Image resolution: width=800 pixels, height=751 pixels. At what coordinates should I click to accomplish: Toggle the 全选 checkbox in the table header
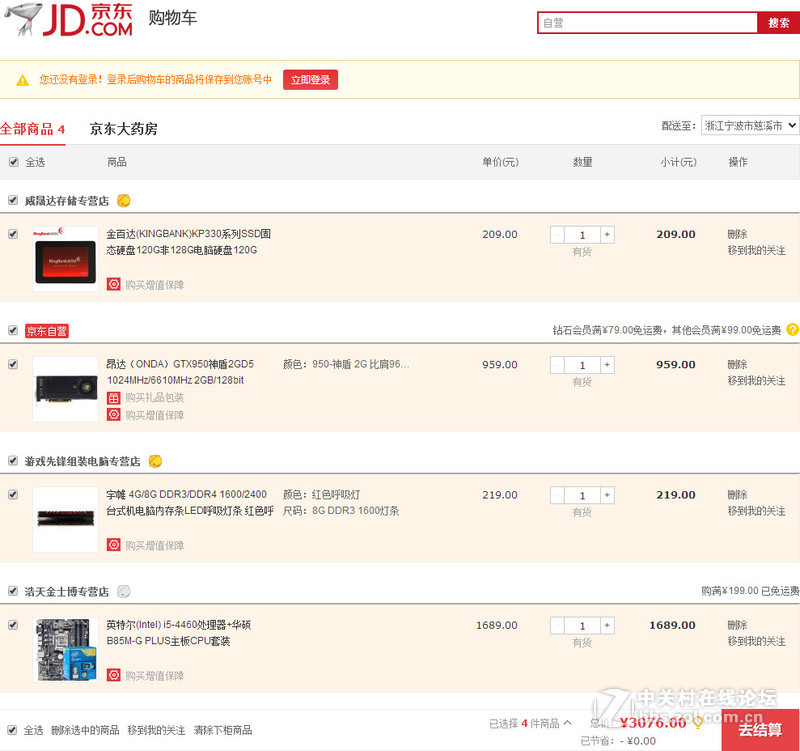14,162
